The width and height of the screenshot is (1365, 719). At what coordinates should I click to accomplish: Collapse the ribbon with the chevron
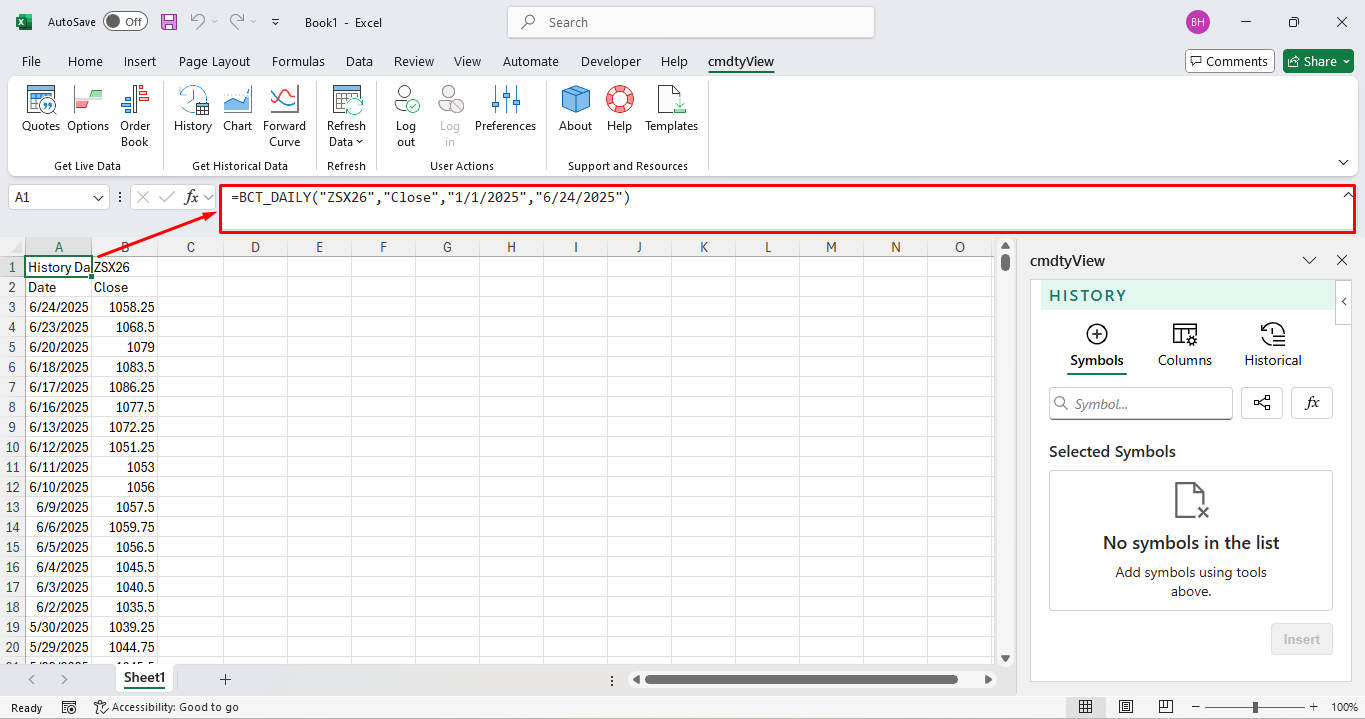click(x=1343, y=162)
